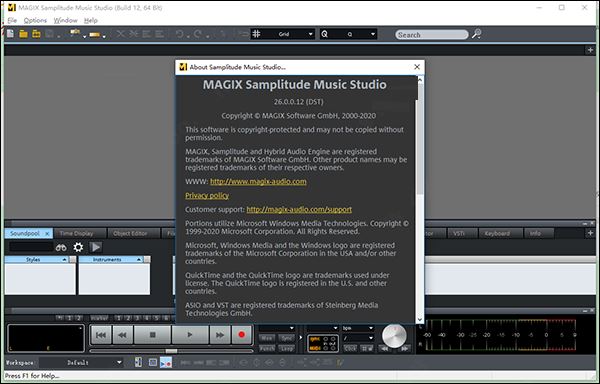600x384 pixels.
Task: Open dropdown arrow next to range tool icon
Action: pos(104,37)
